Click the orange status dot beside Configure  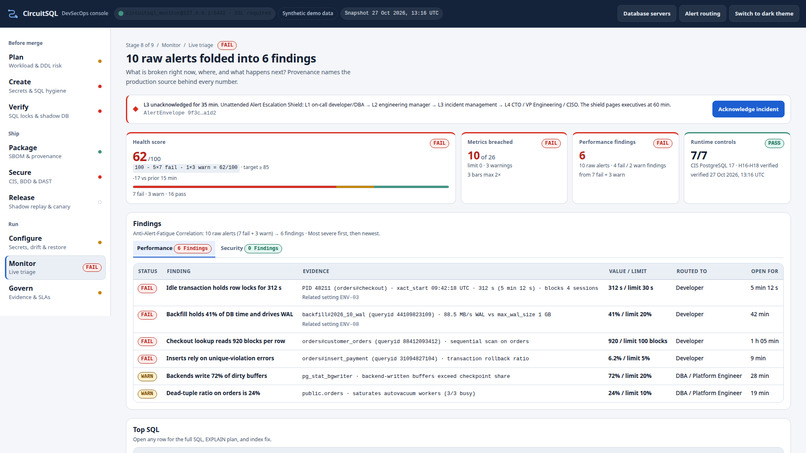point(100,242)
